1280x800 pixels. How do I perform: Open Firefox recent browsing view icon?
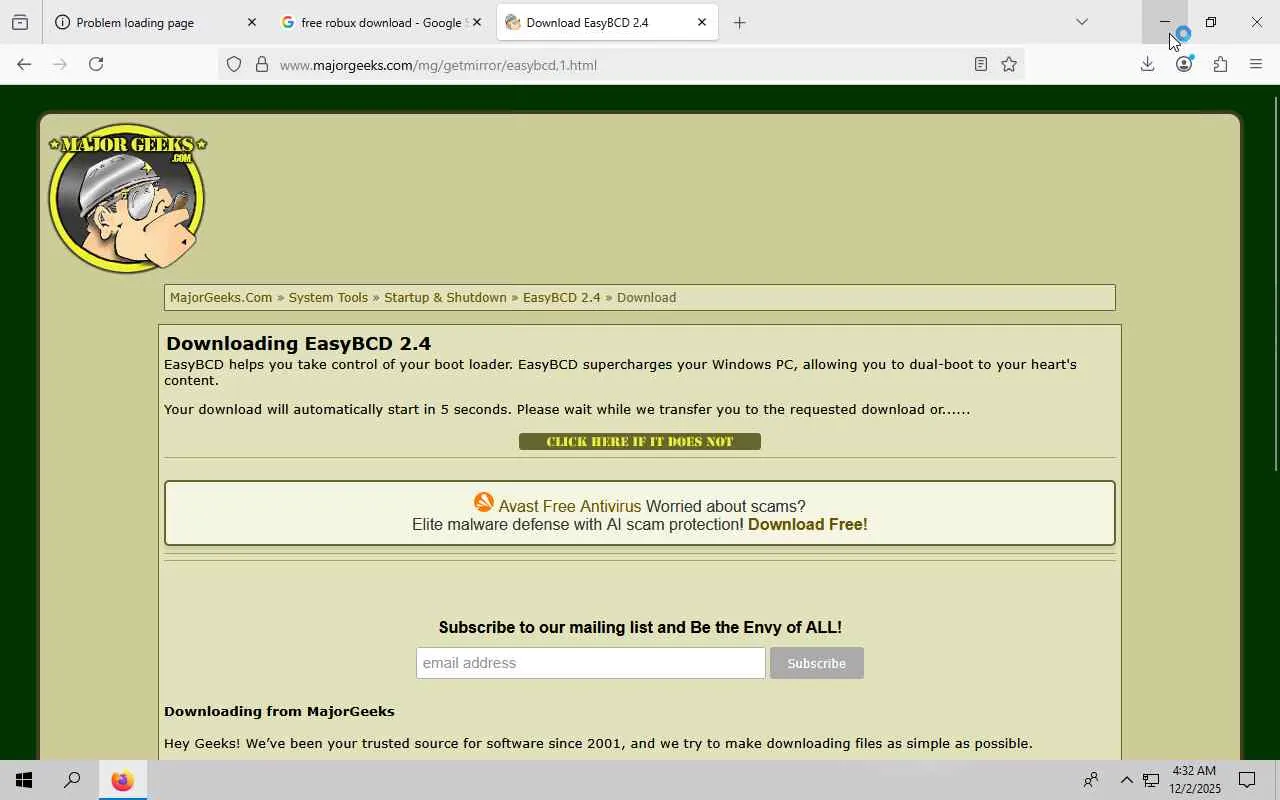pyautogui.click(x=20, y=22)
